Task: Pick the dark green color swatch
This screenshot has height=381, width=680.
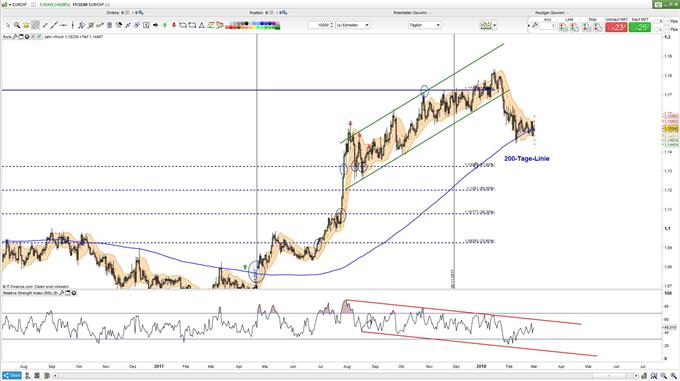Action: [278, 27]
